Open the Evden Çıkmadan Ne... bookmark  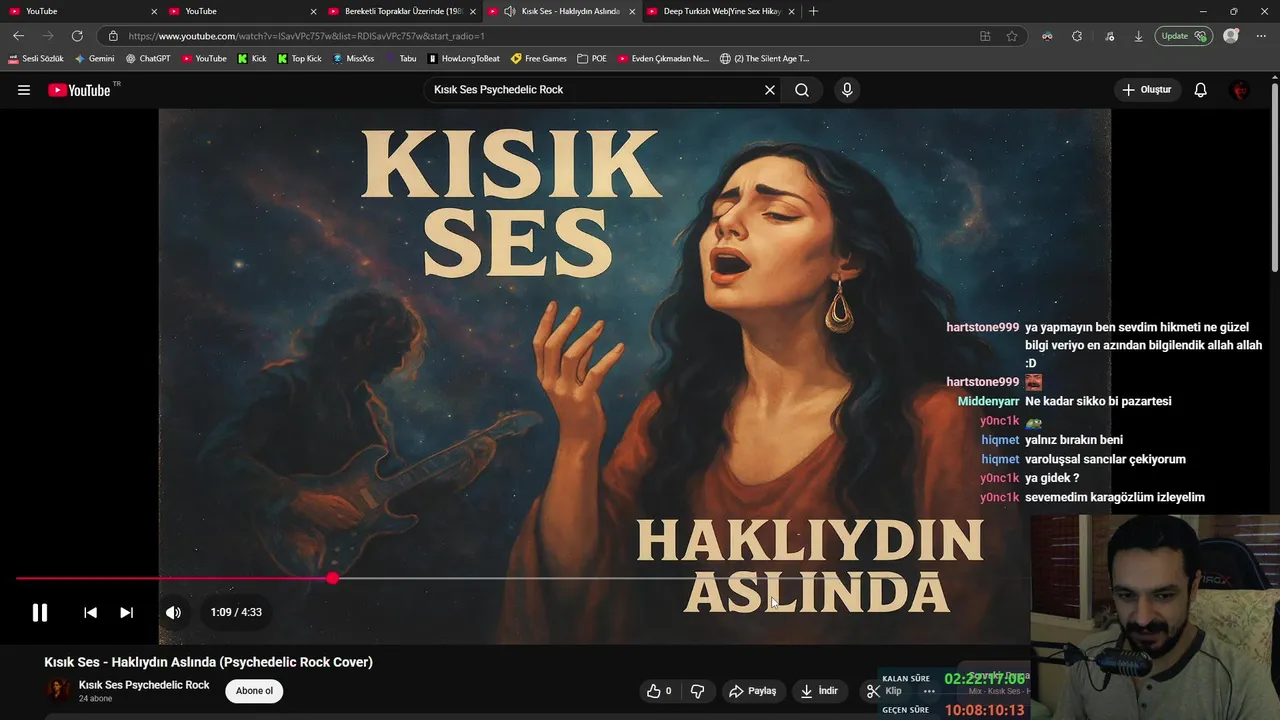click(663, 59)
